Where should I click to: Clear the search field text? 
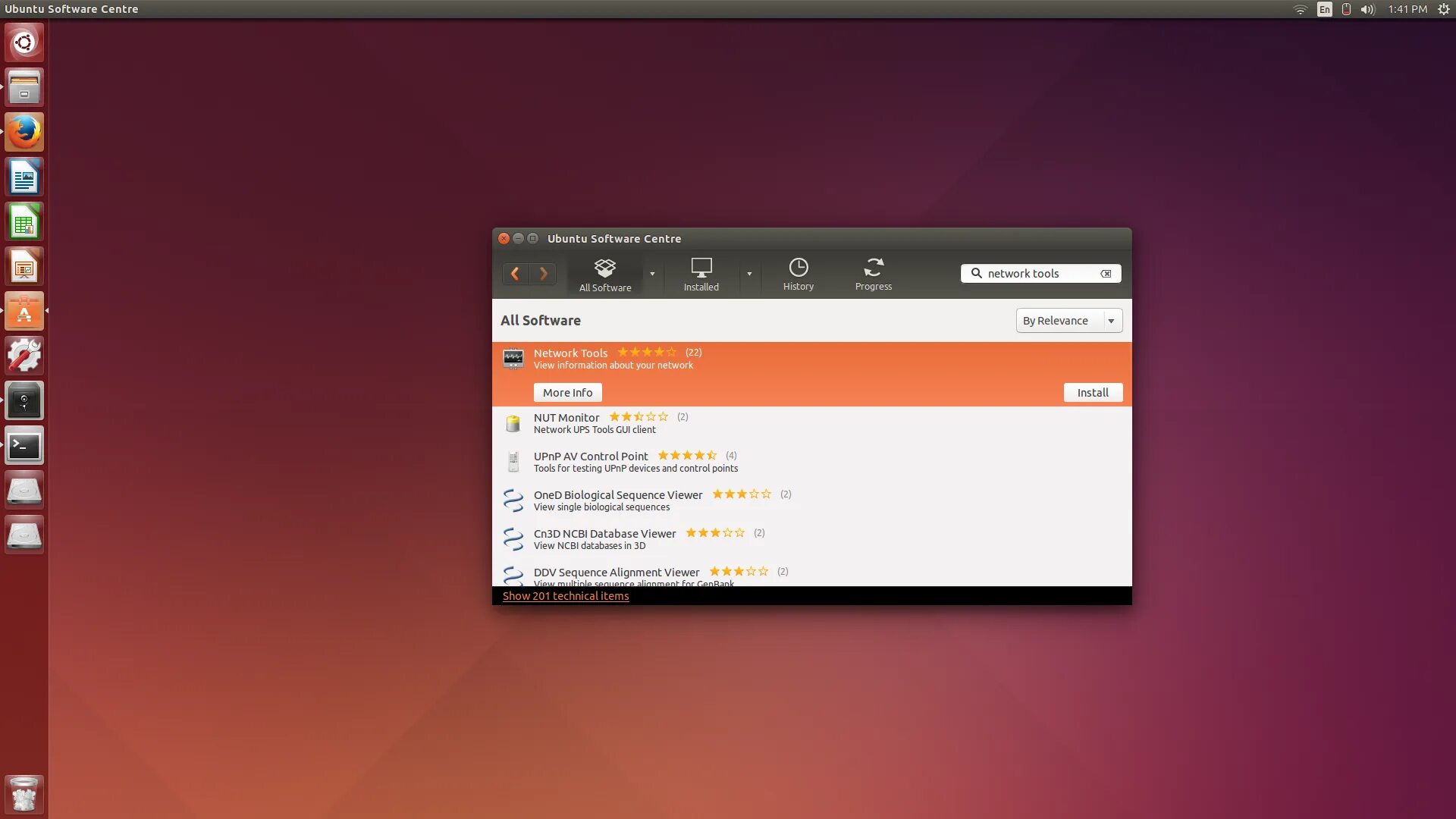pyautogui.click(x=1106, y=274)
